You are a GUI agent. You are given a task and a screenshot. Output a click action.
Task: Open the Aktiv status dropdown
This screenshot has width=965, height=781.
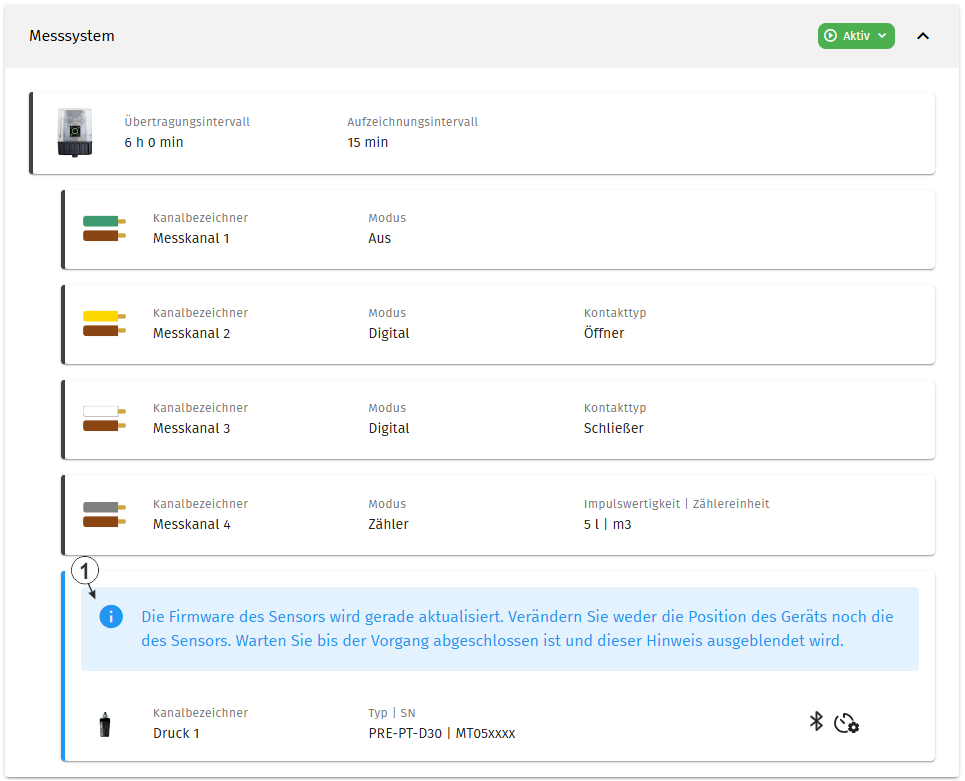point(855,36)
